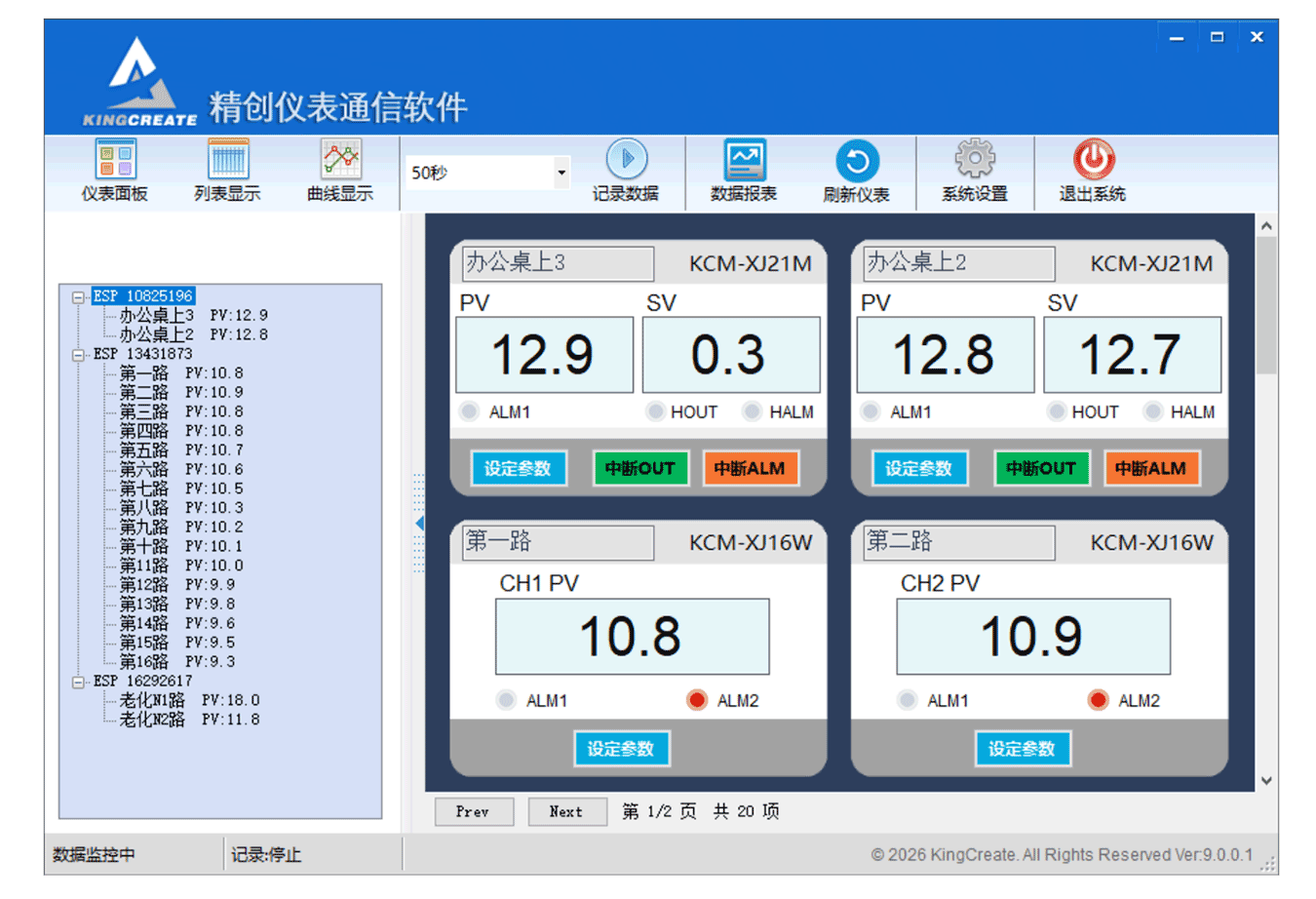Click 中断OUT on 办公桌上3 panel
This screenshot has height=899, width=1316.
(640, 468)
